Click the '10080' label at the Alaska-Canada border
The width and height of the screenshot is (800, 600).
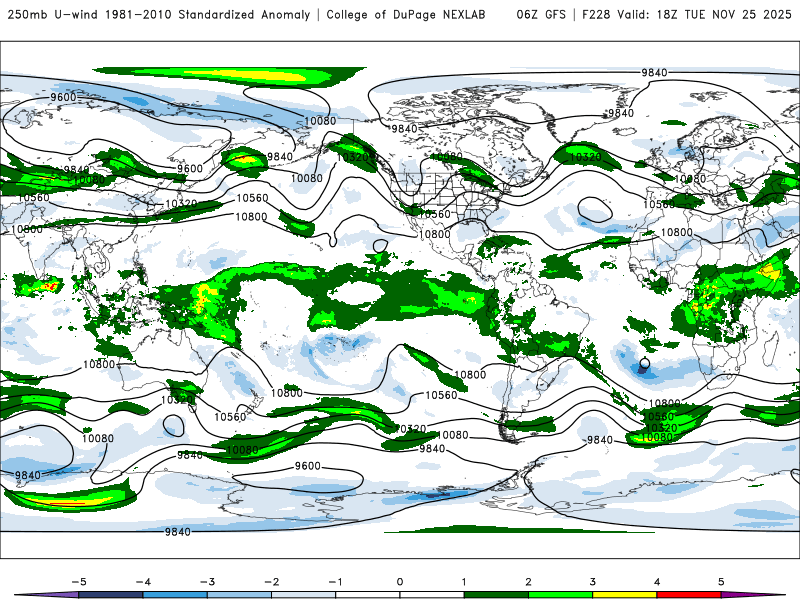(x=320, y=121)
